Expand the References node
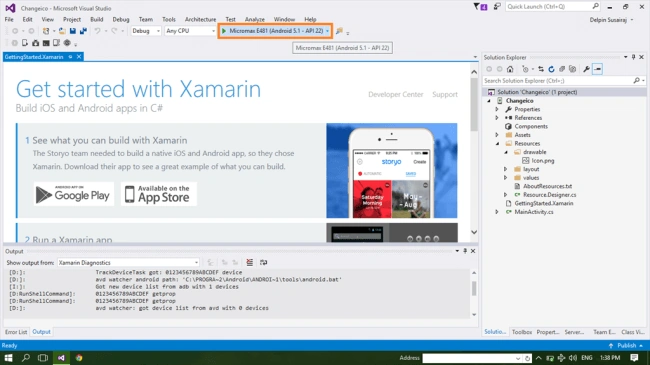 coord(497,118)
